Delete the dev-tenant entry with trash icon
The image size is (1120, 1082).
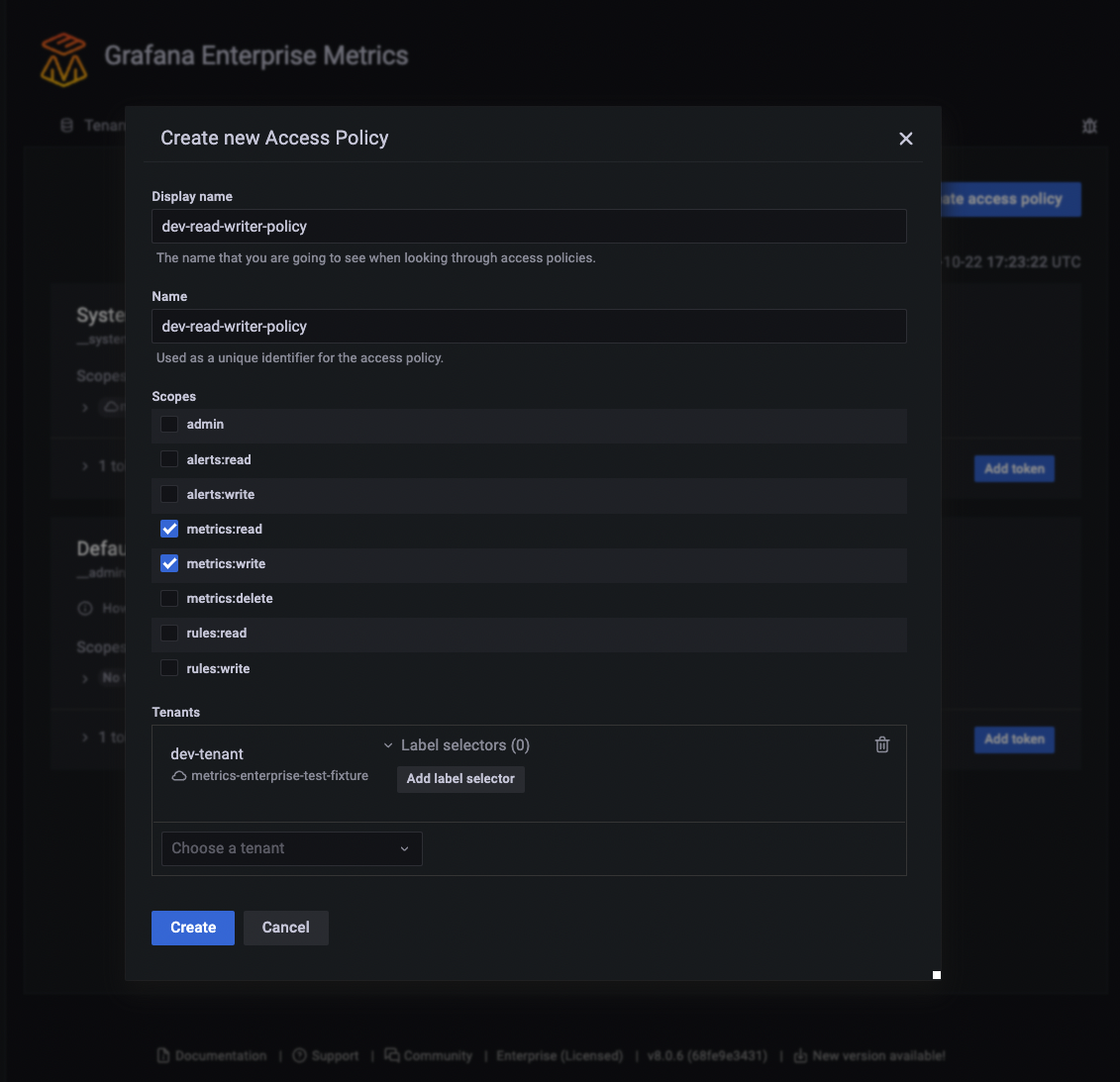click(x=882, y=745)
